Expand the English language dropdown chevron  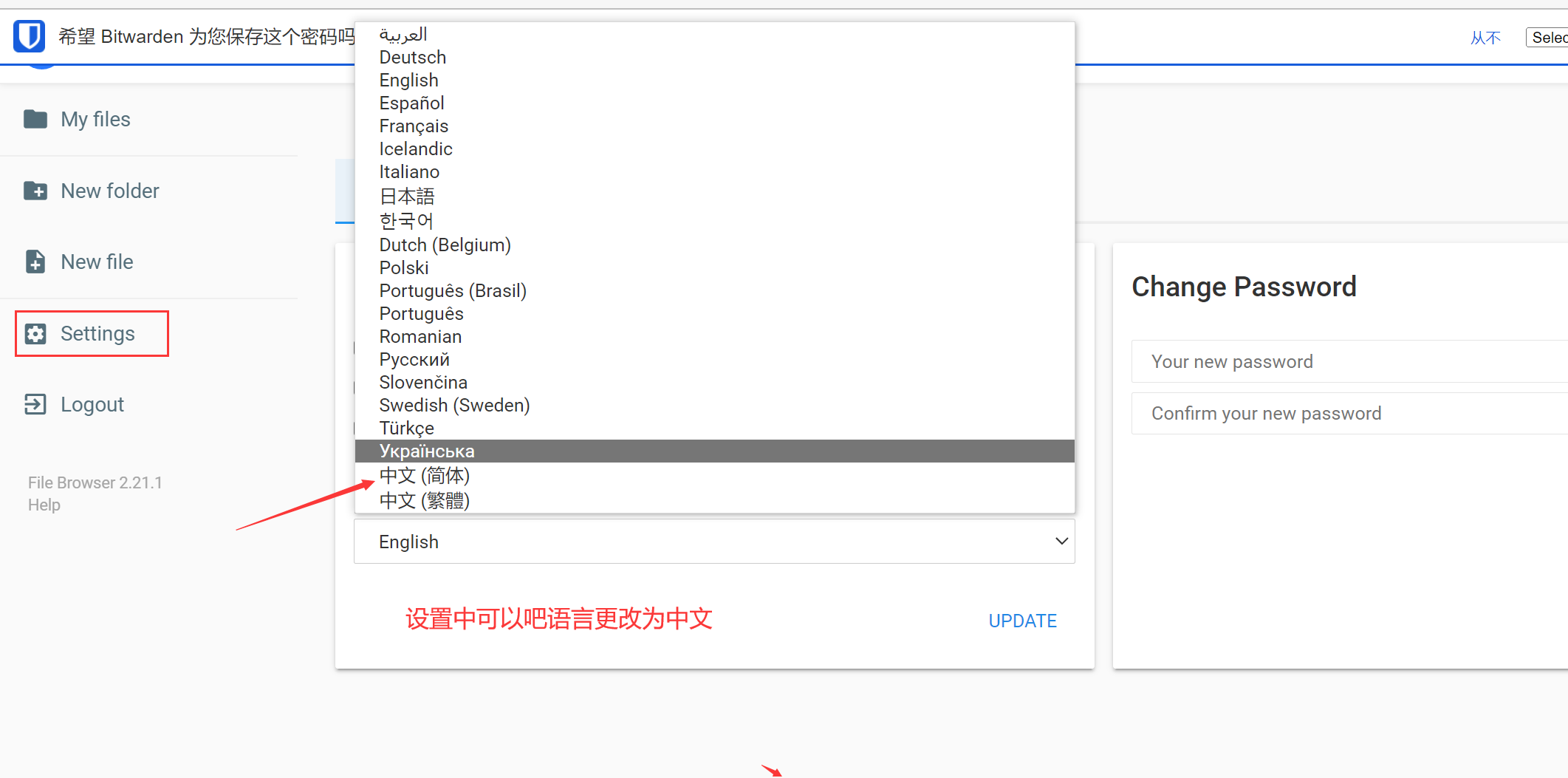click(1061, 542)
